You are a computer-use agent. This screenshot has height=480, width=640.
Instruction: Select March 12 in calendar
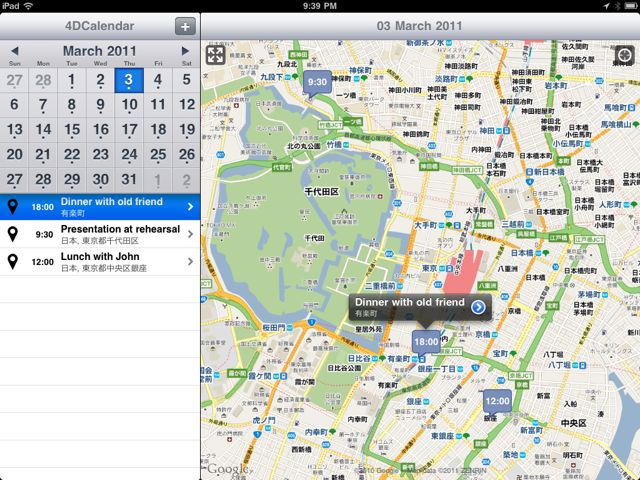(x=187, y=105)
